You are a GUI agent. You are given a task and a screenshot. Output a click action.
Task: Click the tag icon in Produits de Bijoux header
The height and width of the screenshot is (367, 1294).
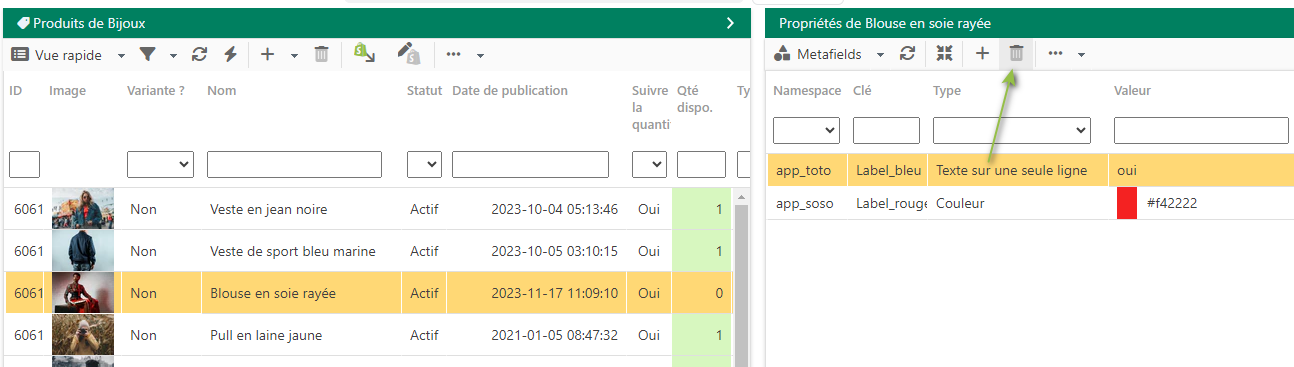tap(24, 22)
